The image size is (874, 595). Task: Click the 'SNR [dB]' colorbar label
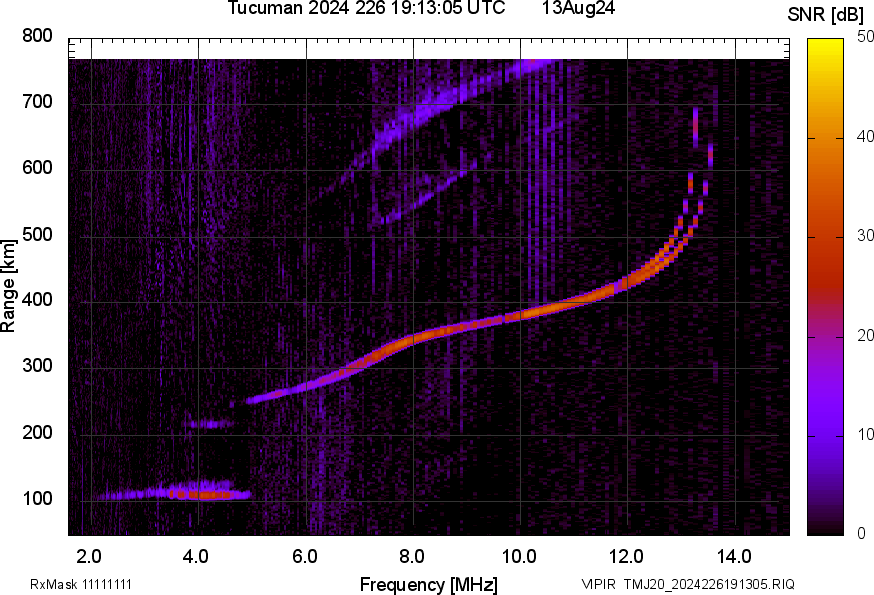[825, 15]
